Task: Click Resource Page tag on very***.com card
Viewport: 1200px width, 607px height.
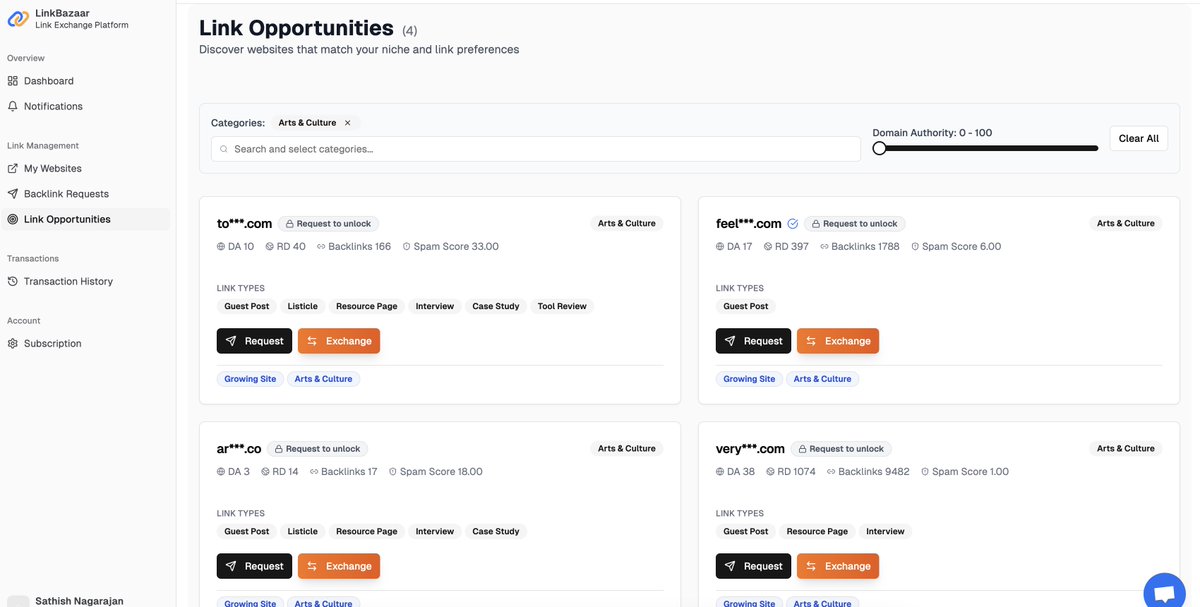Action: 817,532
